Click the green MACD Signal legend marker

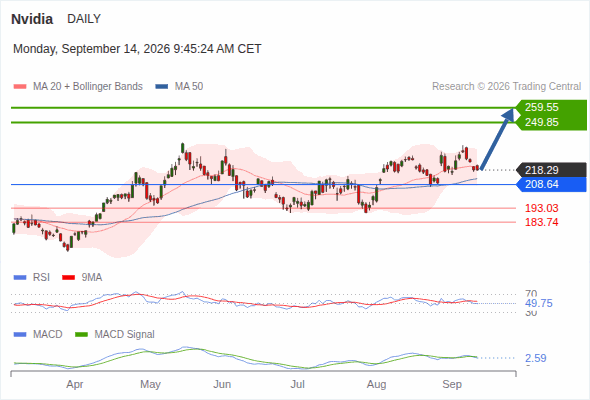(81, 335)
